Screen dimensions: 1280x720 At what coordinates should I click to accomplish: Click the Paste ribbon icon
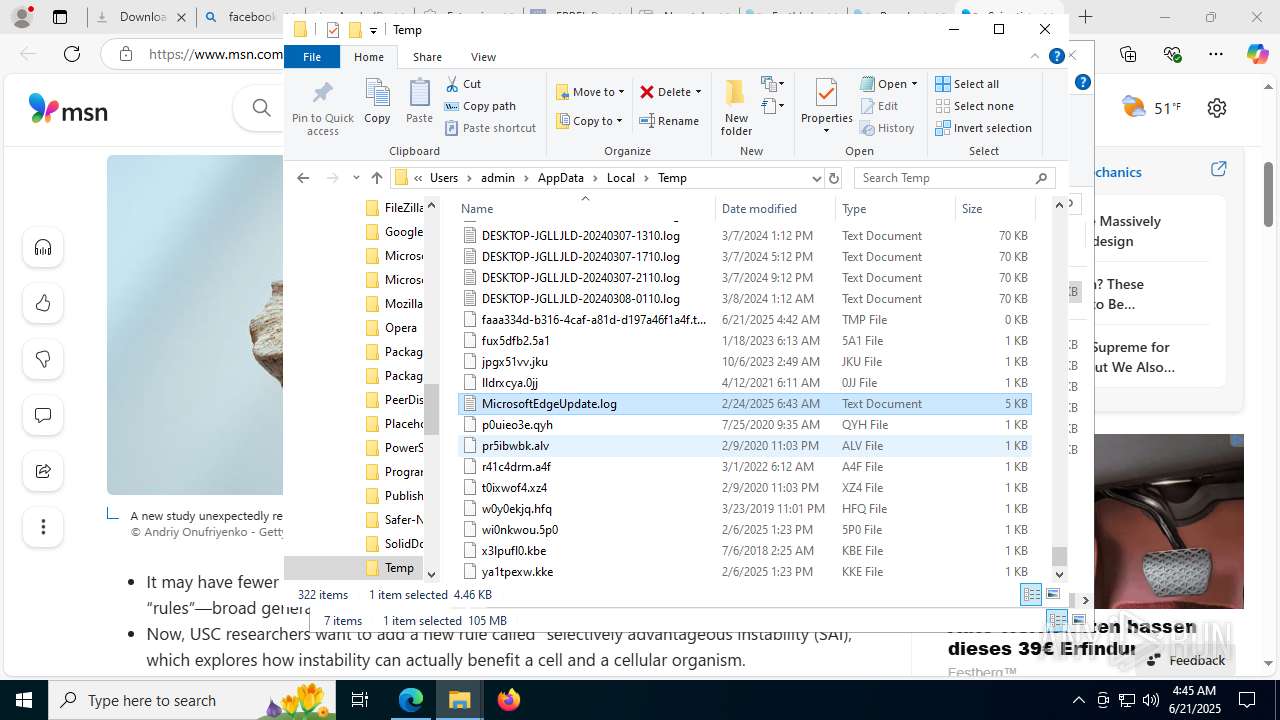coord(419,101)
